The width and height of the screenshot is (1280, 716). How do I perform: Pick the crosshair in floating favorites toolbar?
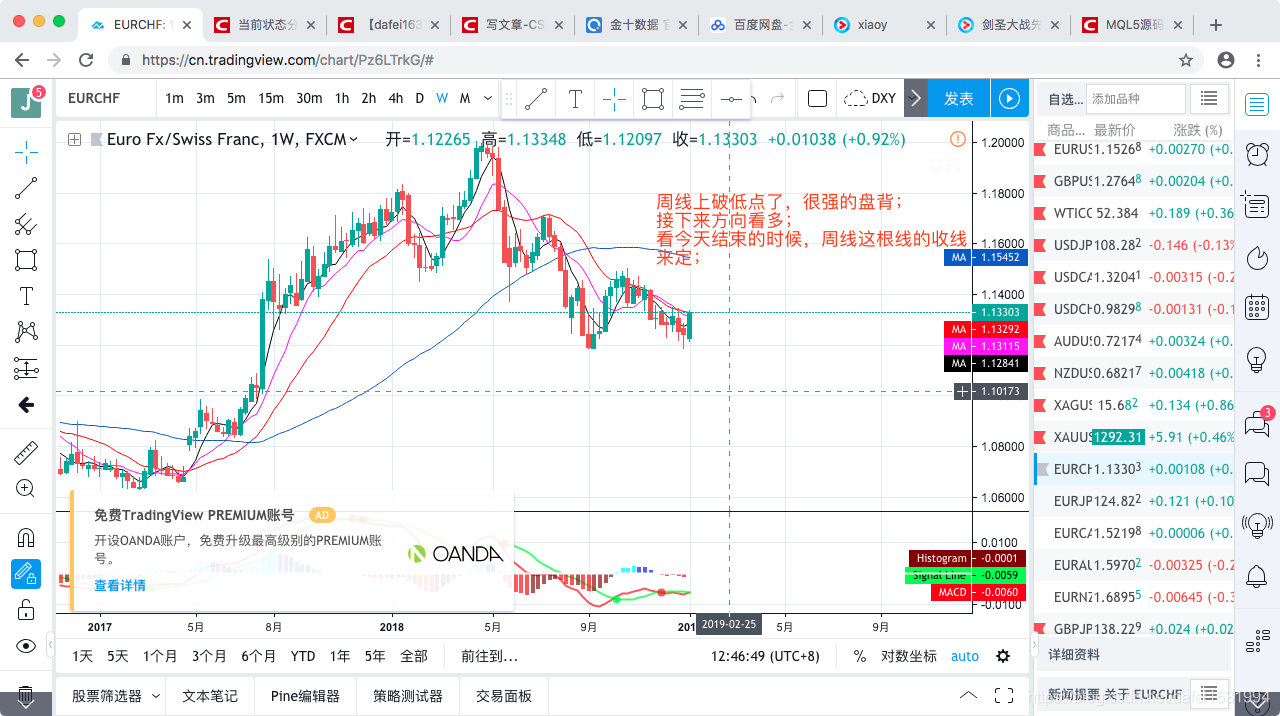pyautogui.click(x=614, y=98)
